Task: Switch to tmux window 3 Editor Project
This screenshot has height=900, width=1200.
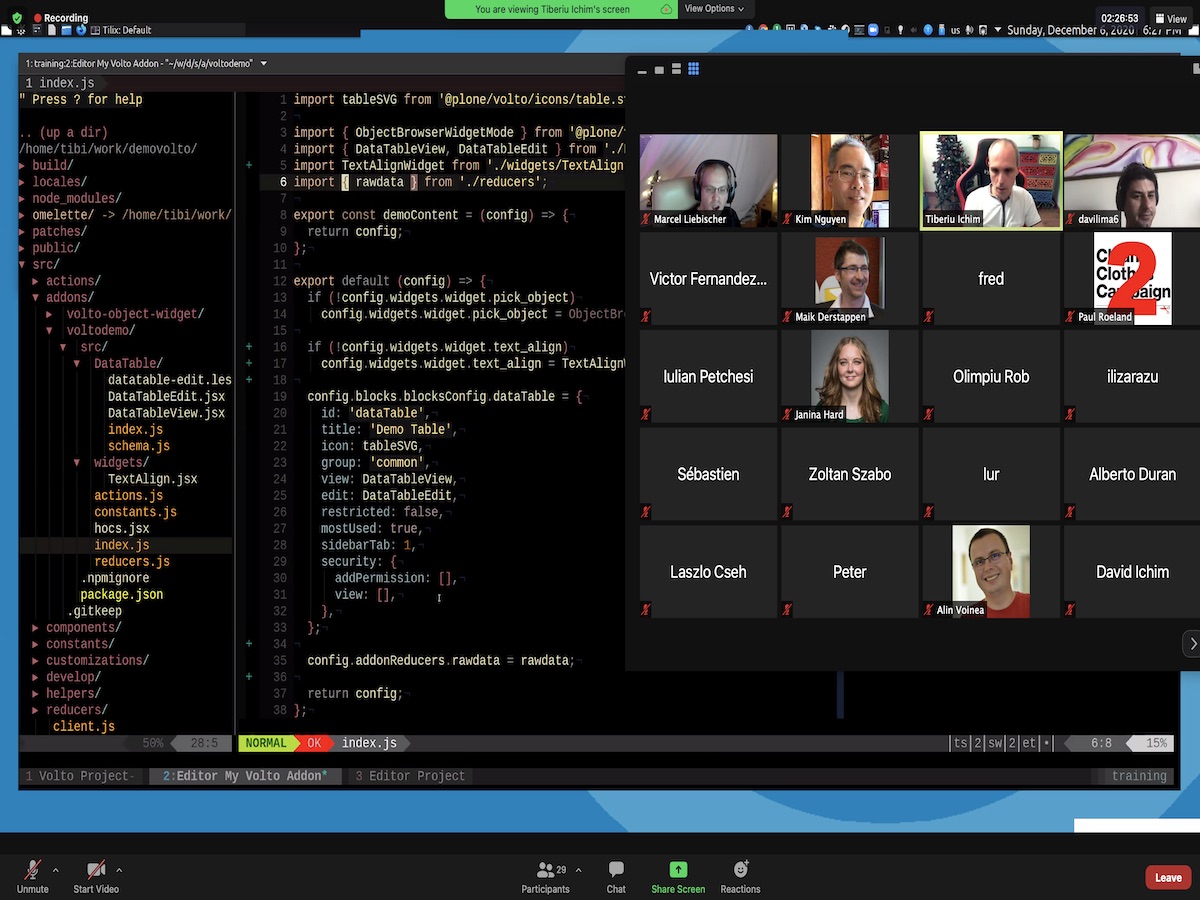Action: (x=410, y=776)
